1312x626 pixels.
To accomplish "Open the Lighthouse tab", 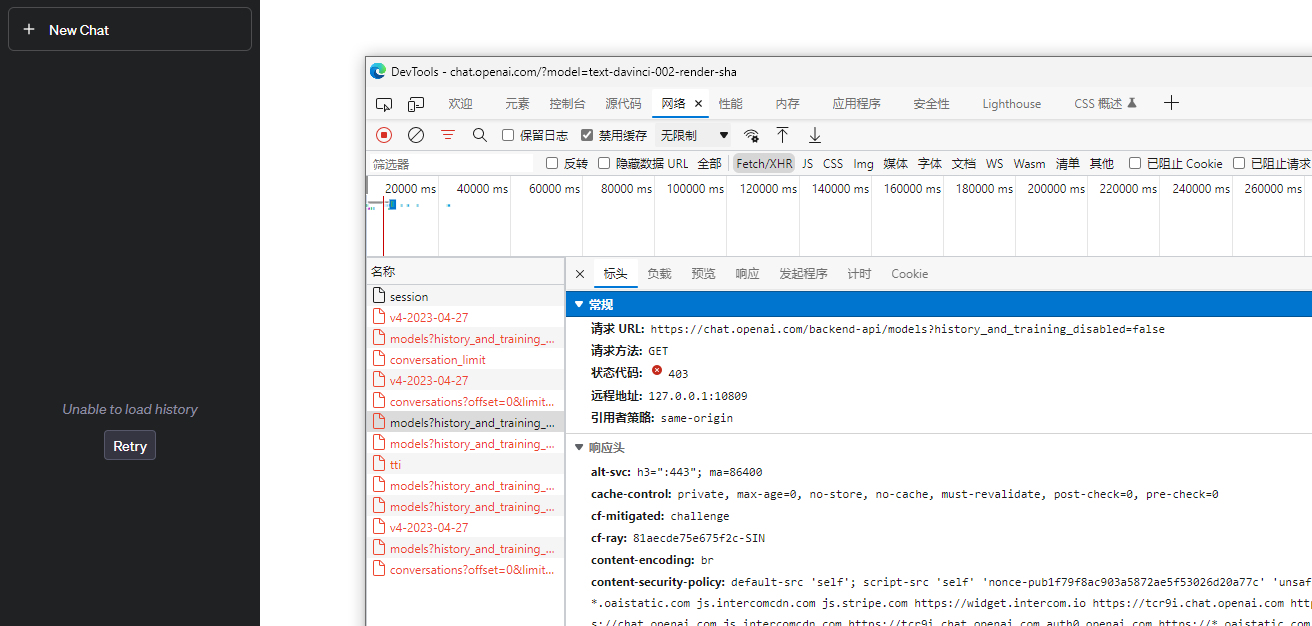I will point(1011,104).
